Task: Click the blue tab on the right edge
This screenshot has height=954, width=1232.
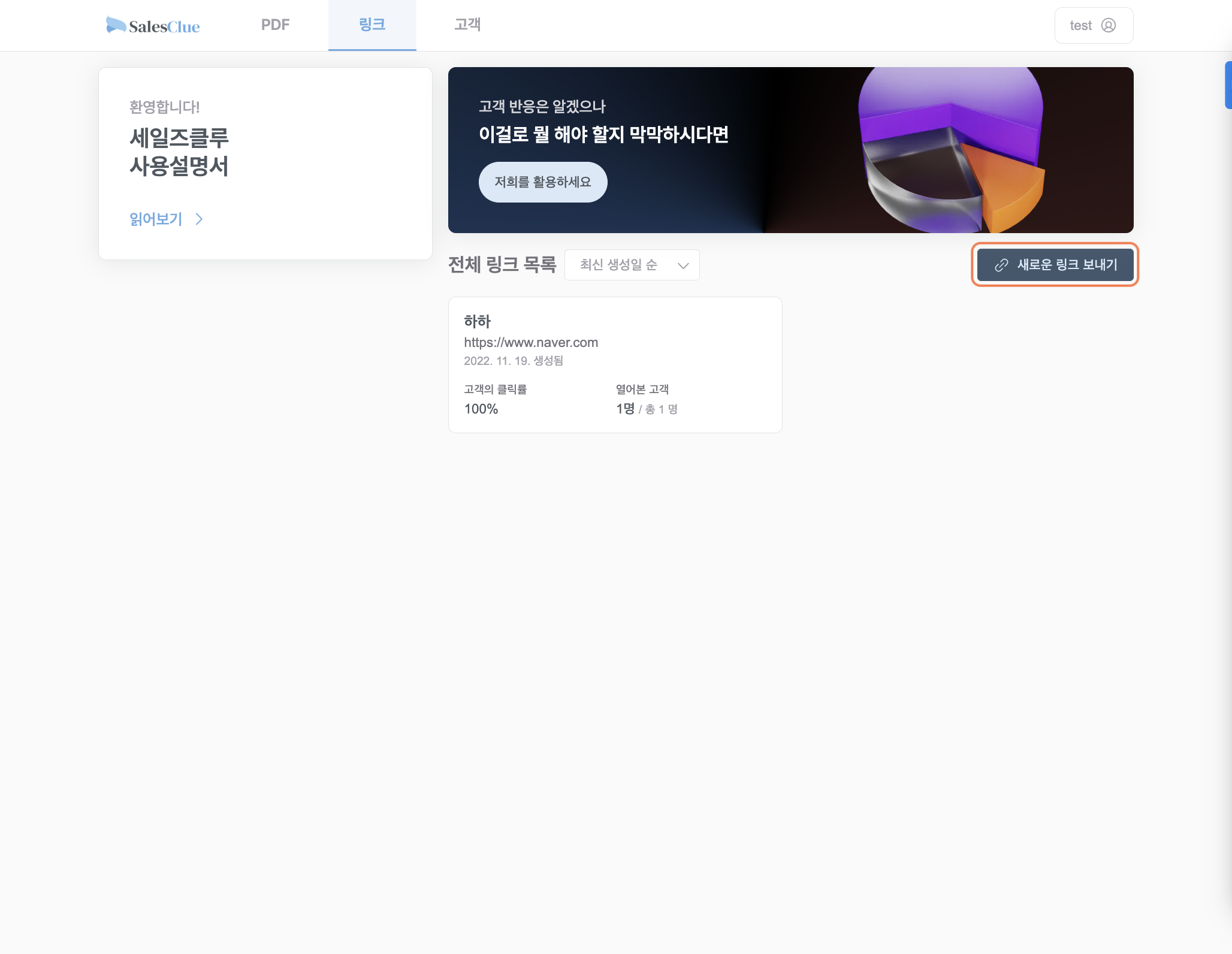Action: click(x=1228, y=85)
